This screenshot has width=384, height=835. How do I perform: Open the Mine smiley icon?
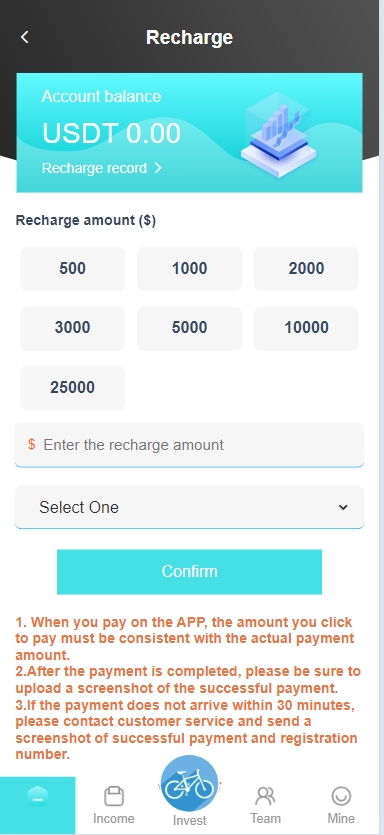pos(341,797)
